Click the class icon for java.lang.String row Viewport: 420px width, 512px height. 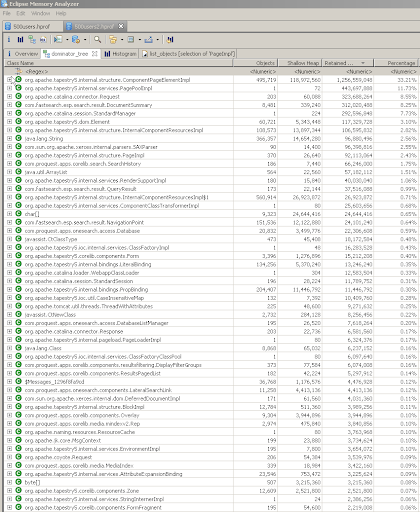[19, 138]
